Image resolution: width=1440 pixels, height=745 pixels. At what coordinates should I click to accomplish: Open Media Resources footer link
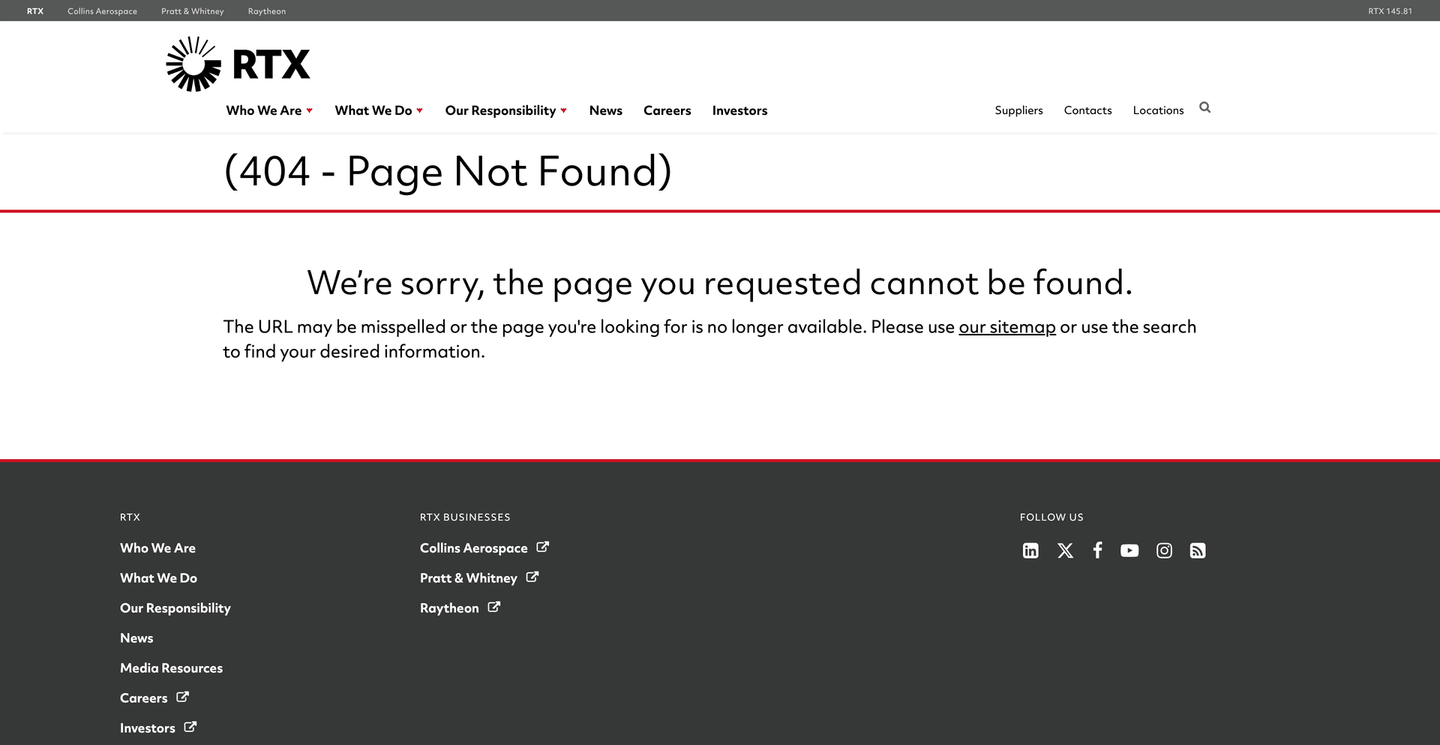click(171, 668)
